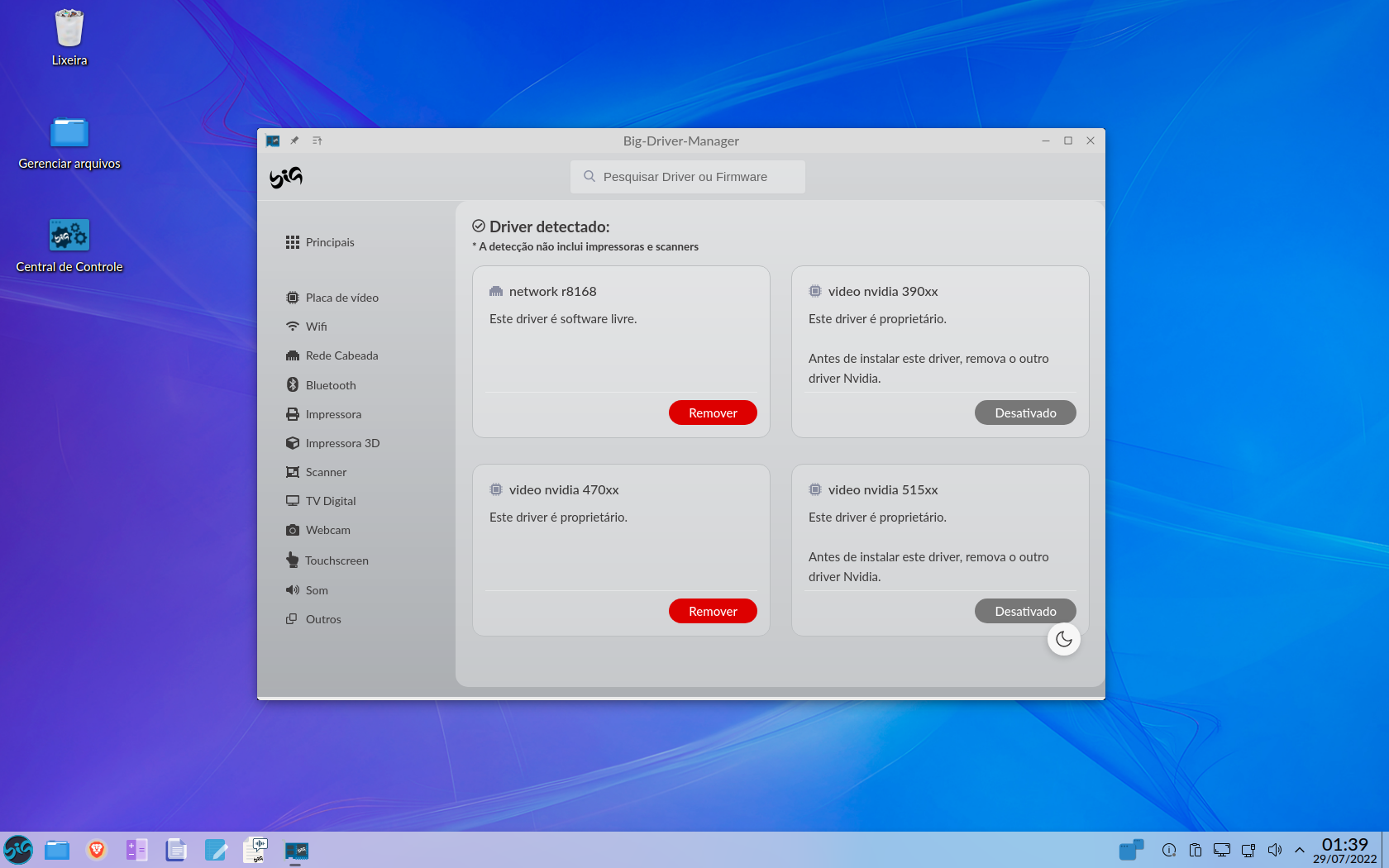Screen dimensions: 1389x868
Task: Open Central de Controle desktop icon
Action: 69,246
